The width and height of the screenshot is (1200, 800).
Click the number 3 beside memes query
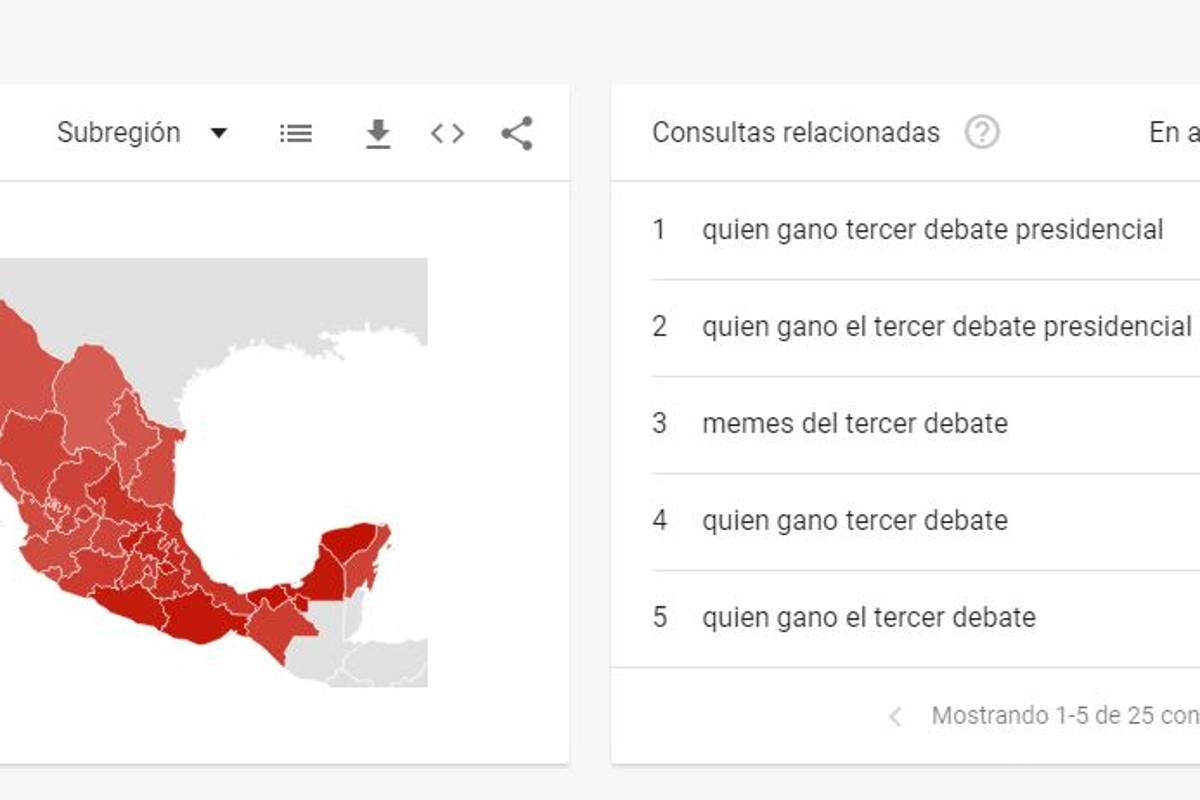click(x=660, y=424)
